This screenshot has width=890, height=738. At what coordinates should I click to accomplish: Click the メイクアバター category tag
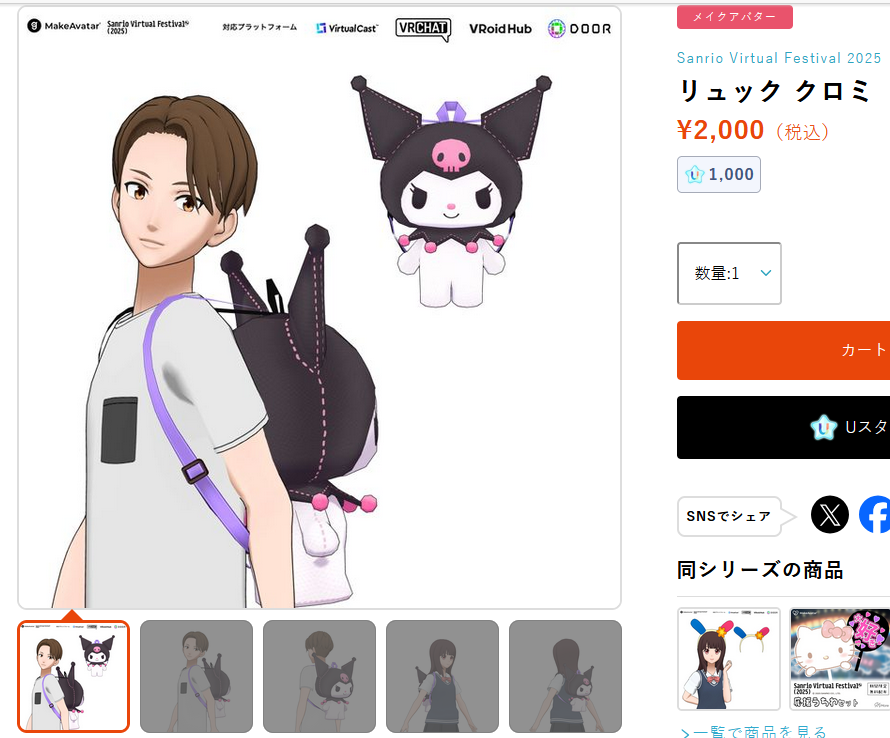click(734, 17)
